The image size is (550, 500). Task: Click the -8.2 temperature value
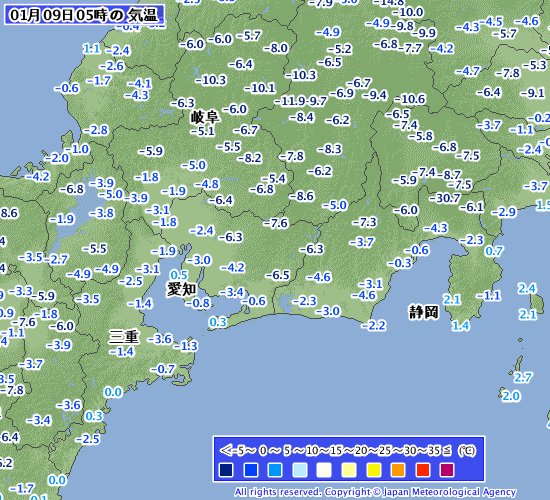tap(249, 158)
